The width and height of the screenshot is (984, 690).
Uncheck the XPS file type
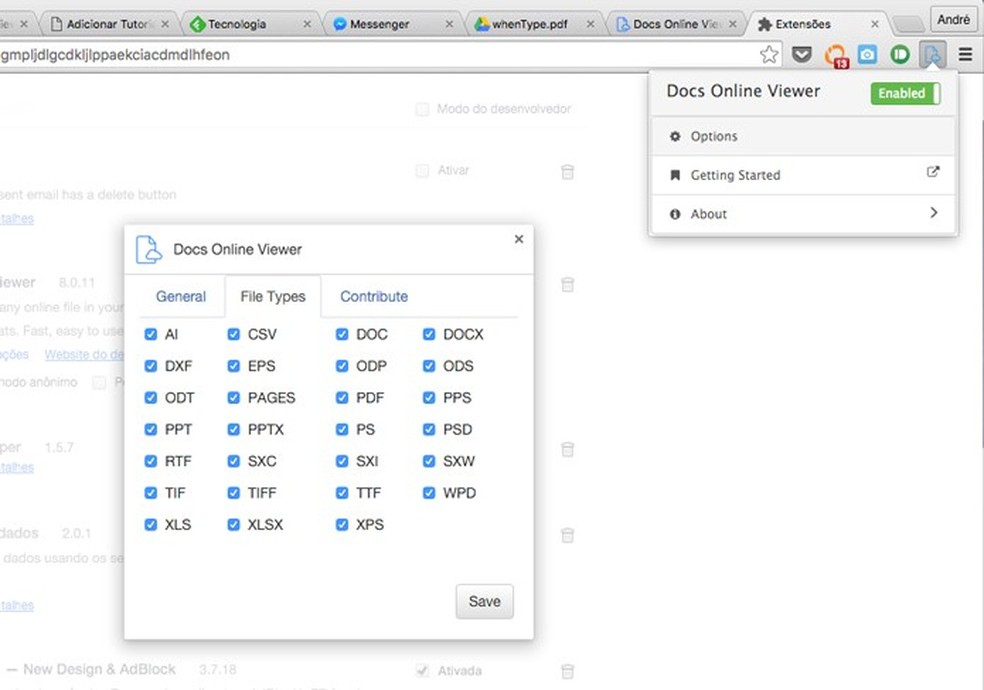(342, 524)
